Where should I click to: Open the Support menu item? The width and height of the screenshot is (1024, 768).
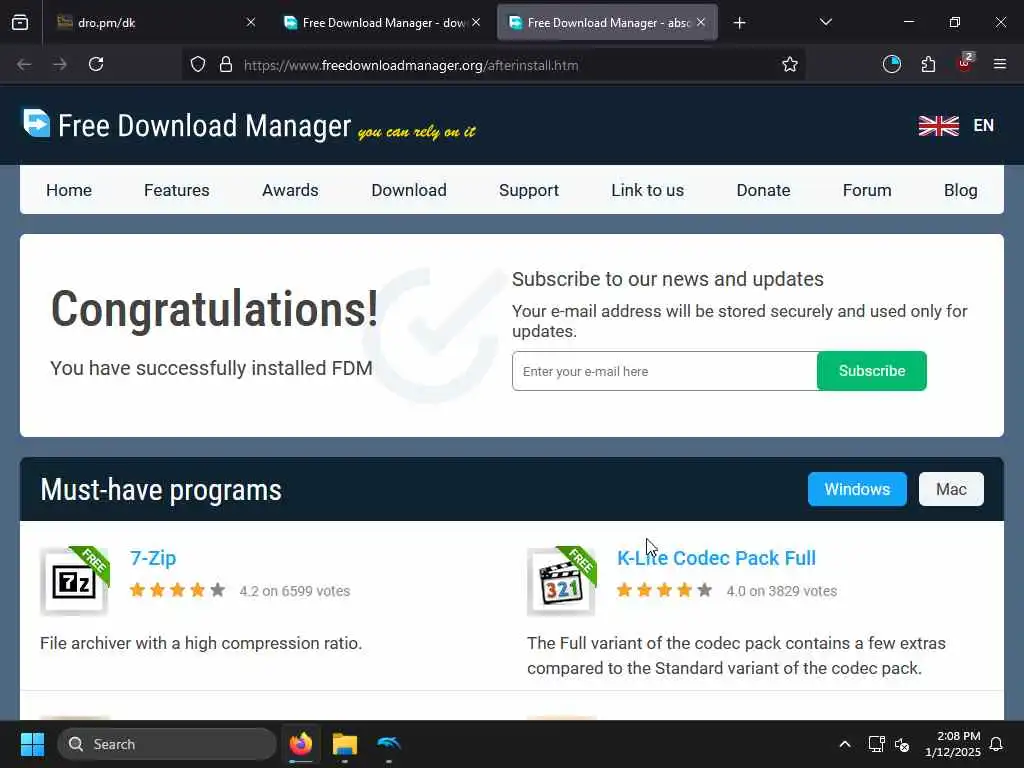click(x=529, y=190)
